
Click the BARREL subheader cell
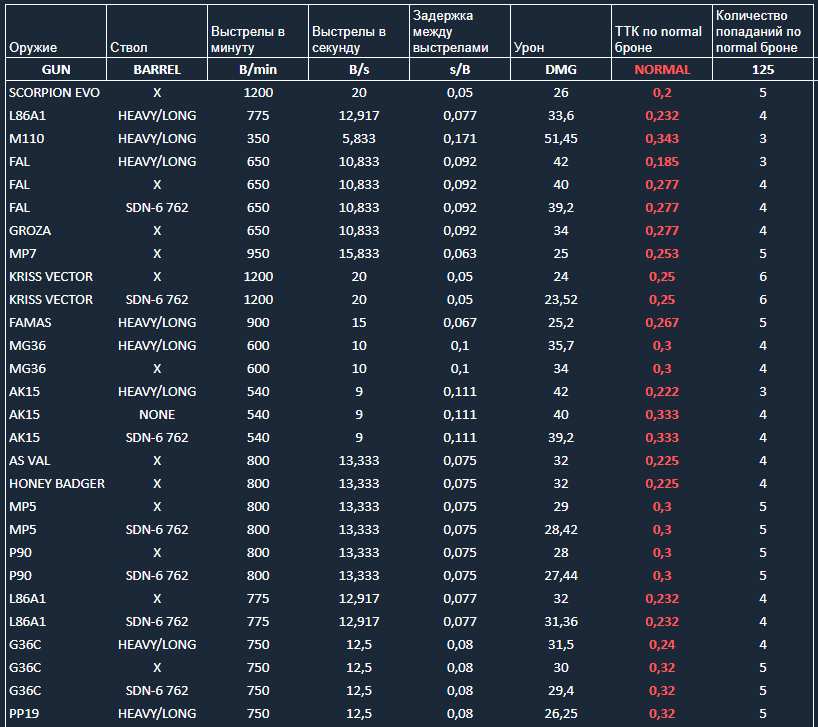[x=157, y=70]
